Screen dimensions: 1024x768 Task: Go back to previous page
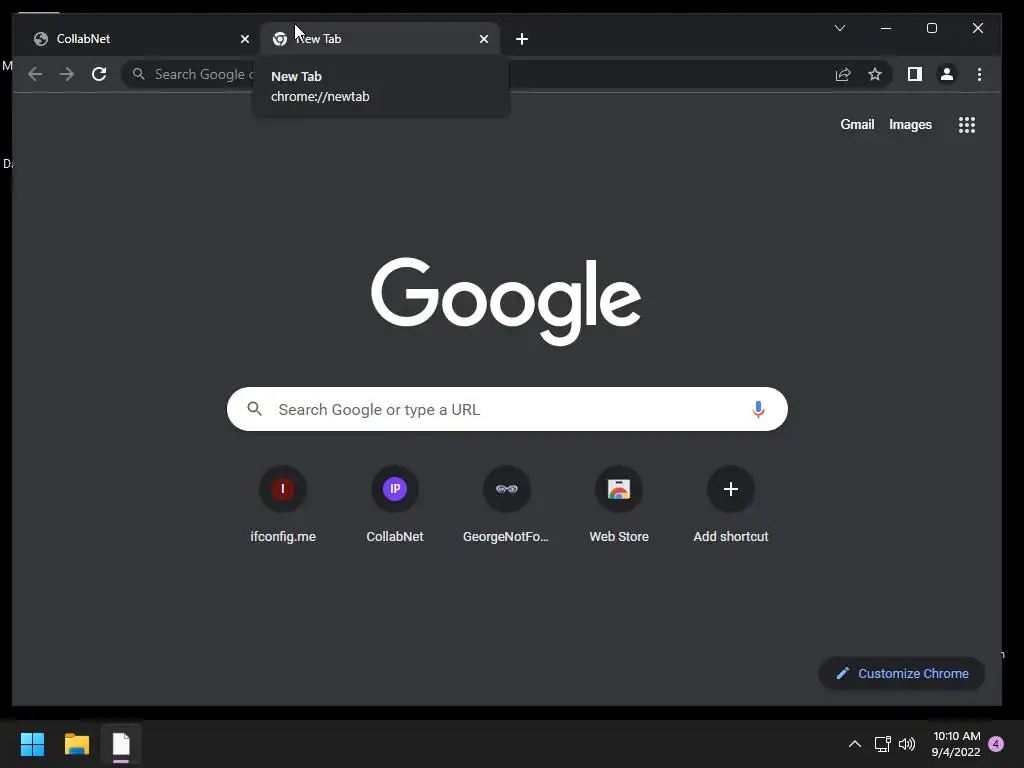(35, 74)
